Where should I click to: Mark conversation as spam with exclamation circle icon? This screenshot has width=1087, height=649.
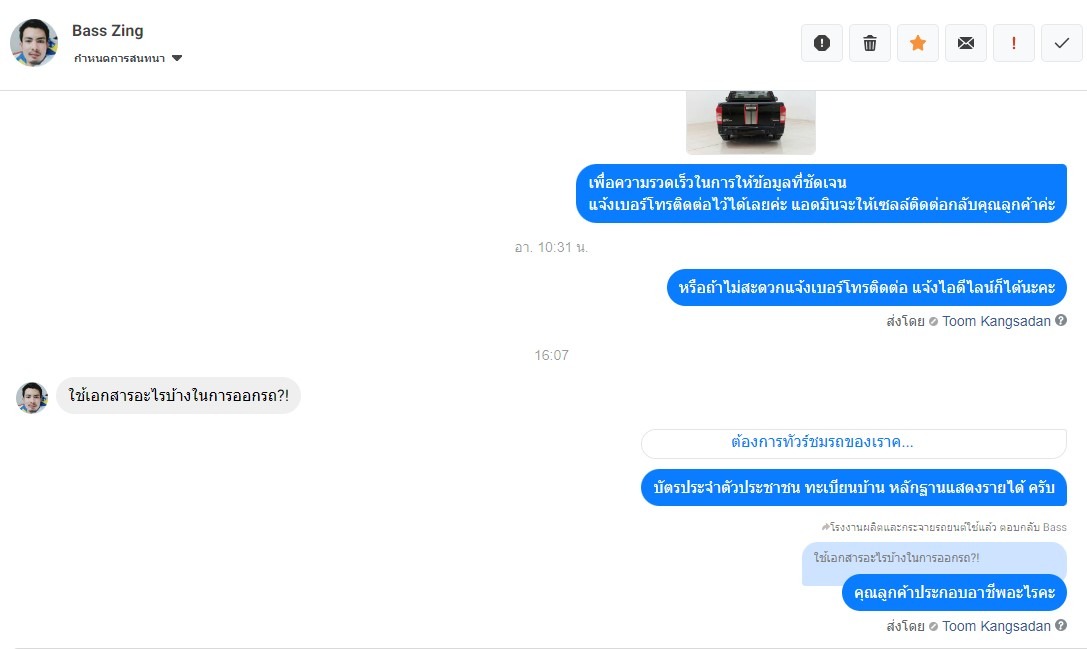pyautogui.click(x=821, y=43)
